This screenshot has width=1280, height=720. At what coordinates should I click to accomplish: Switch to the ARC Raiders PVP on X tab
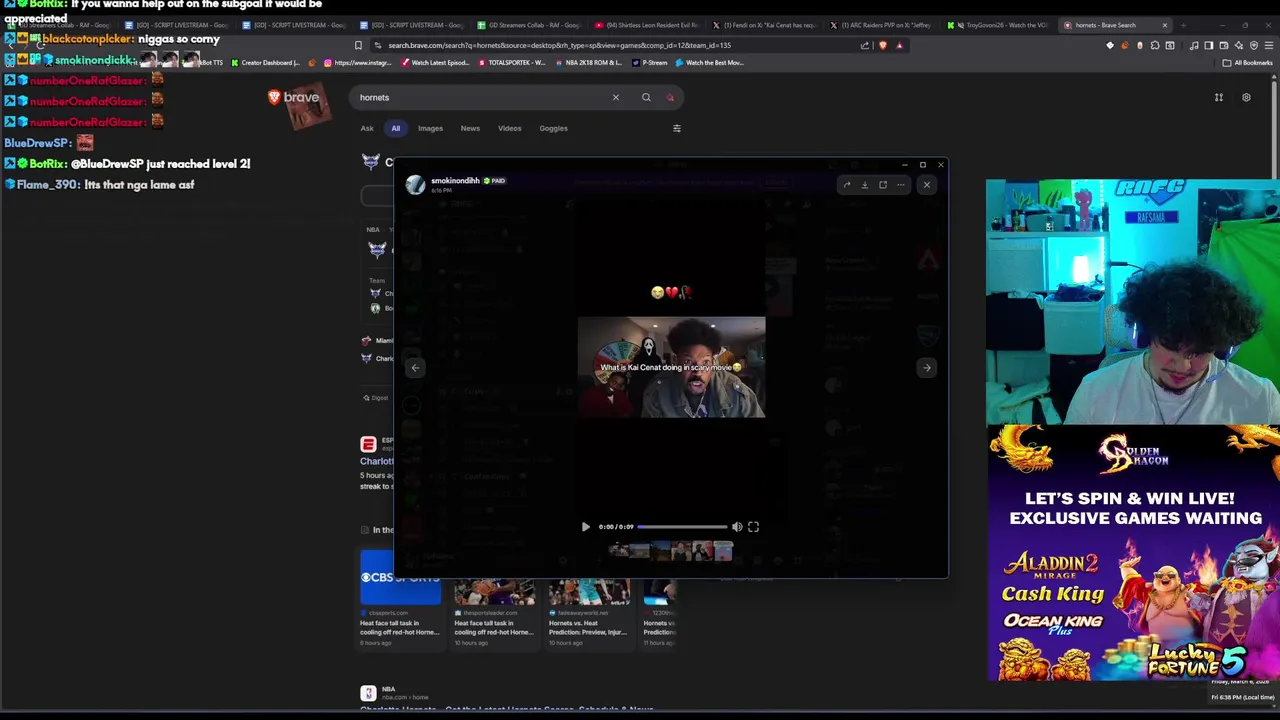(x=883, y=25)
